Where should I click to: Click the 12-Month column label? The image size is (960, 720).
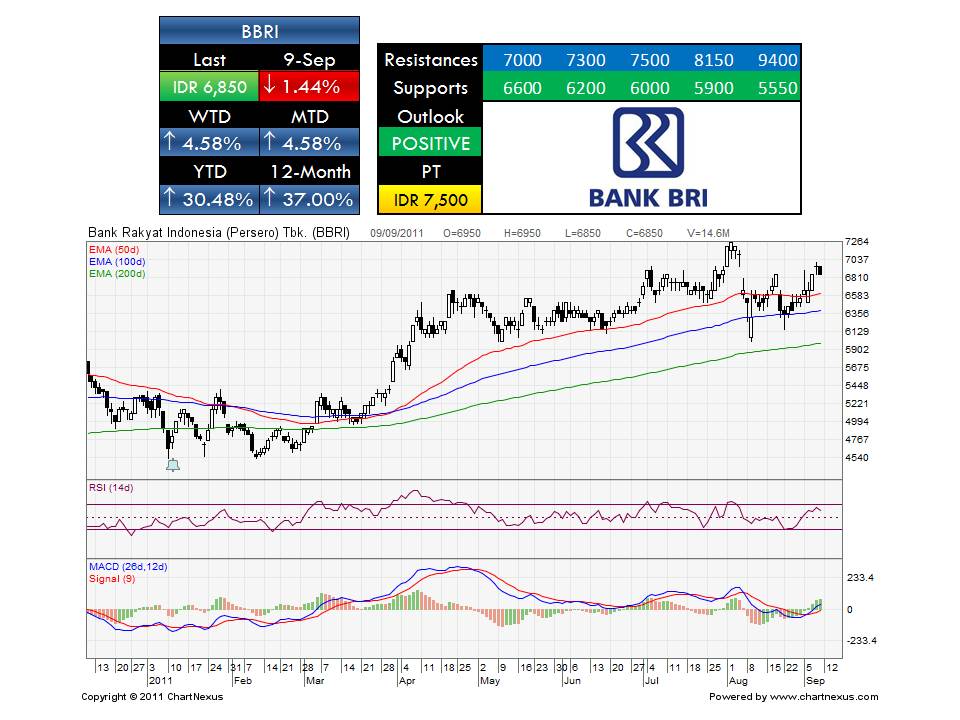click(310, 171)
